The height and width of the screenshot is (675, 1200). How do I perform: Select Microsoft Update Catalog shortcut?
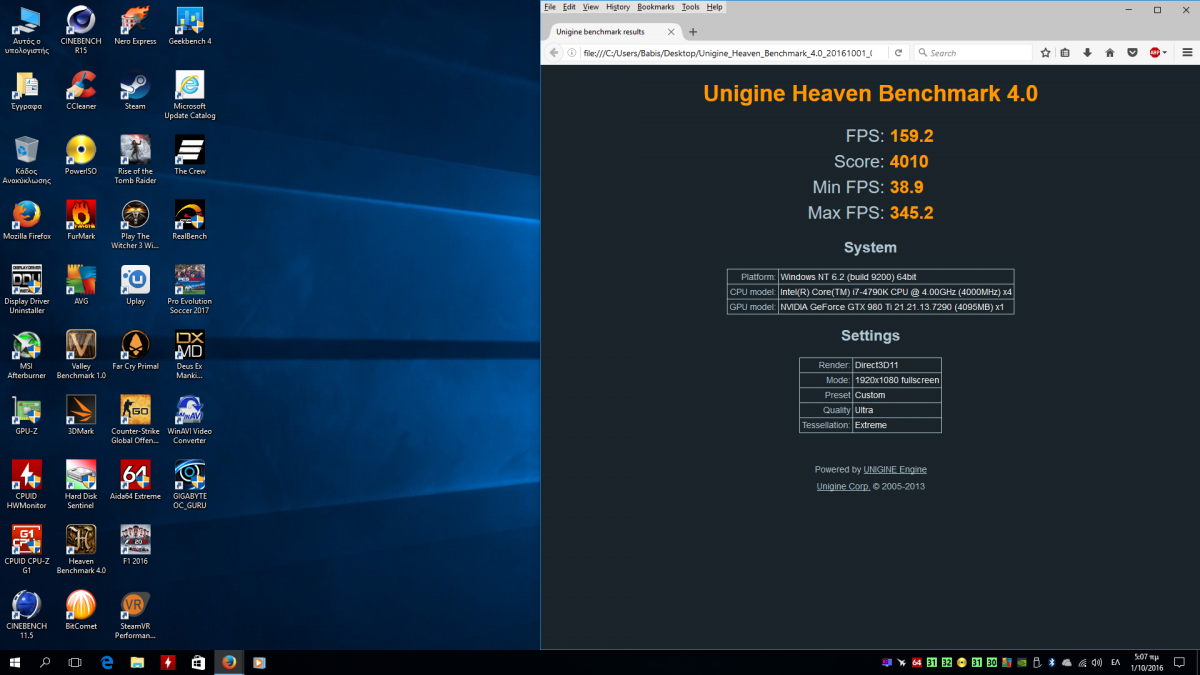[190, 95]
